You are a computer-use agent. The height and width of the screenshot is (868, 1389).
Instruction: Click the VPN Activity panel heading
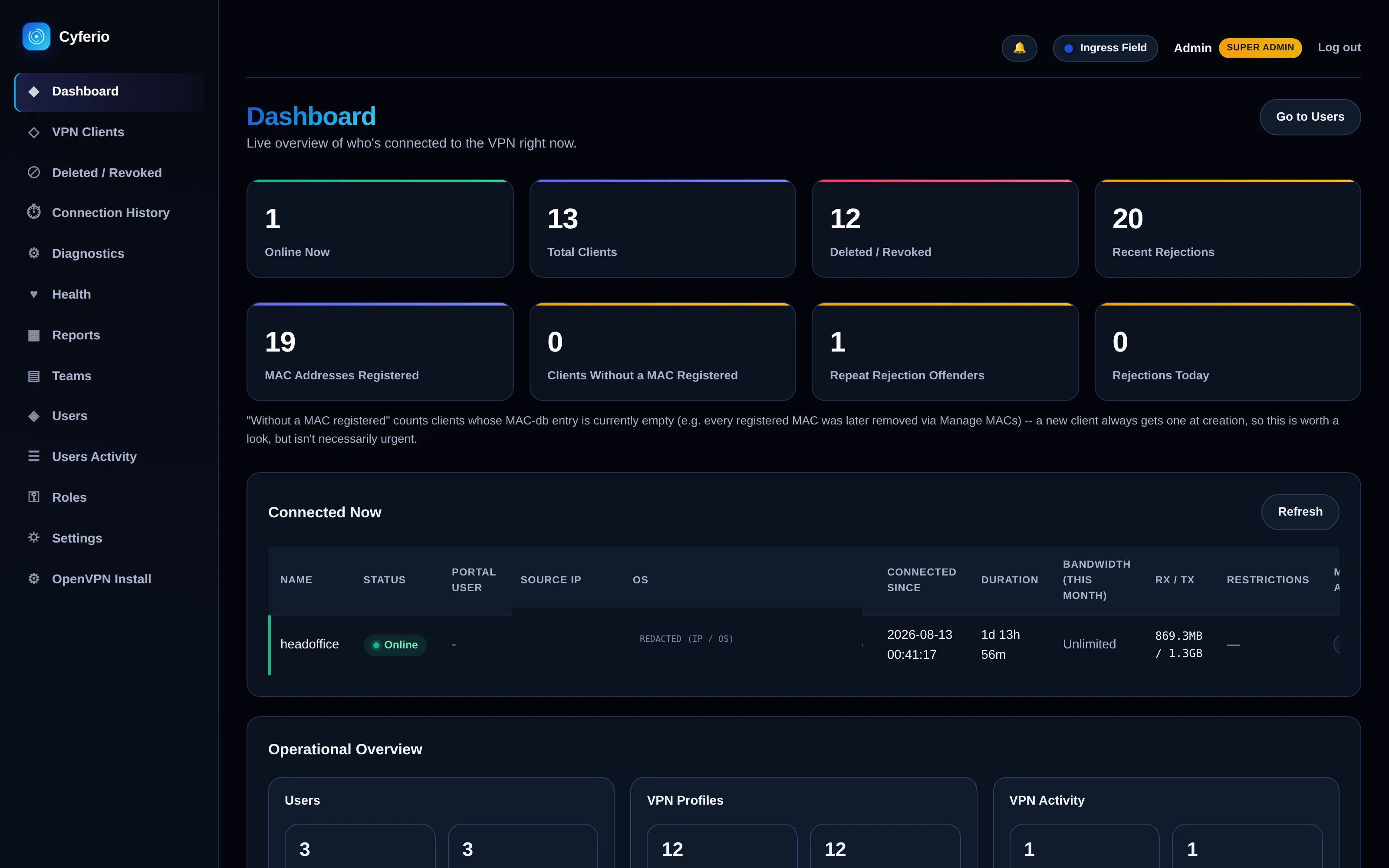1047,800
